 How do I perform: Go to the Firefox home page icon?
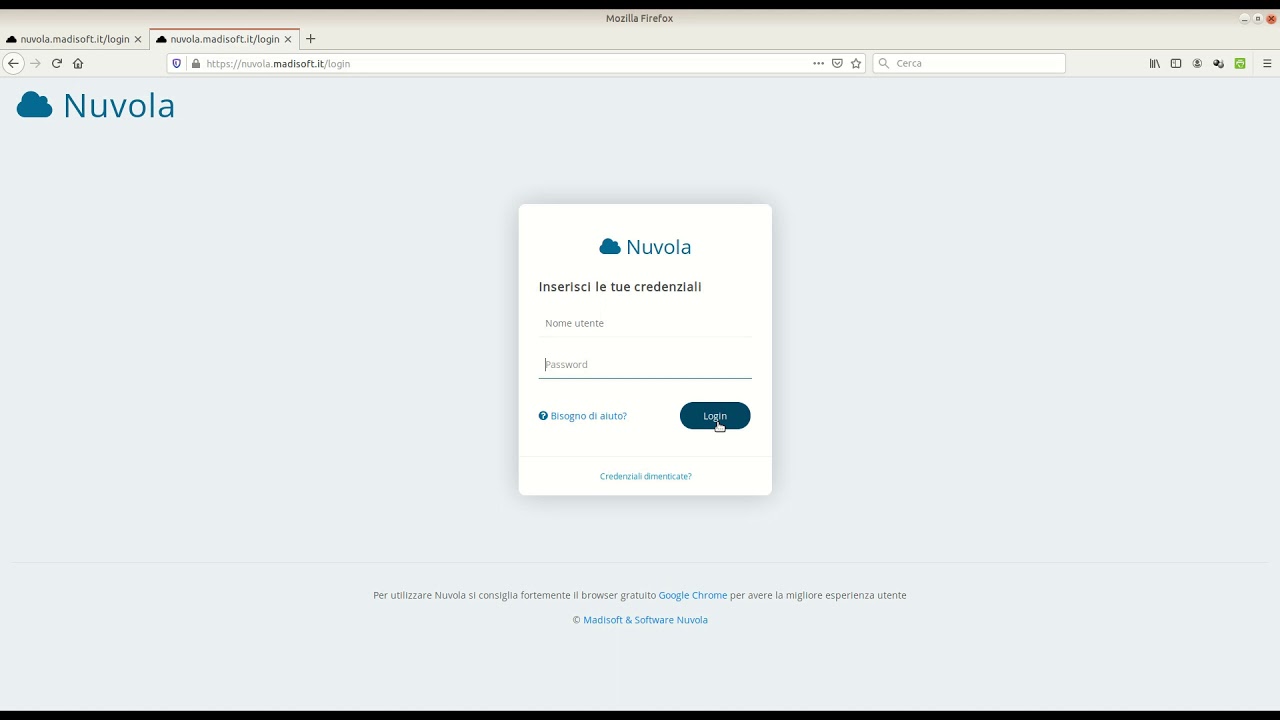click(x=78, y=63)
